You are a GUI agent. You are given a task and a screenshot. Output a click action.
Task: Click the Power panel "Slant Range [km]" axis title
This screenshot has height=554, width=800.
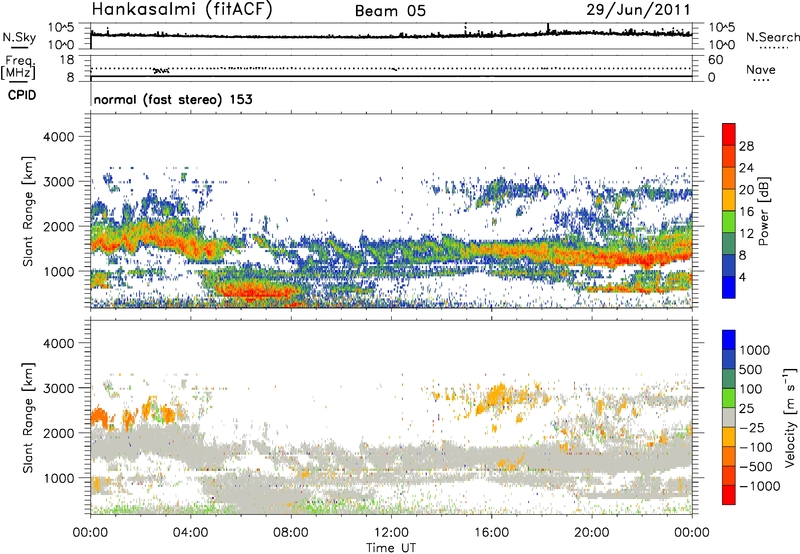(x=28, y=211)
